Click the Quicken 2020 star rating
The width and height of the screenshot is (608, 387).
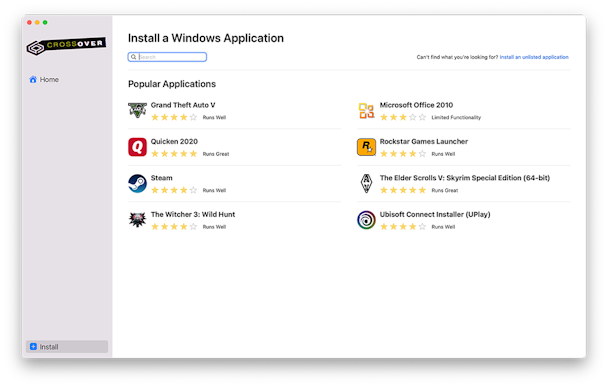point(174,154)
